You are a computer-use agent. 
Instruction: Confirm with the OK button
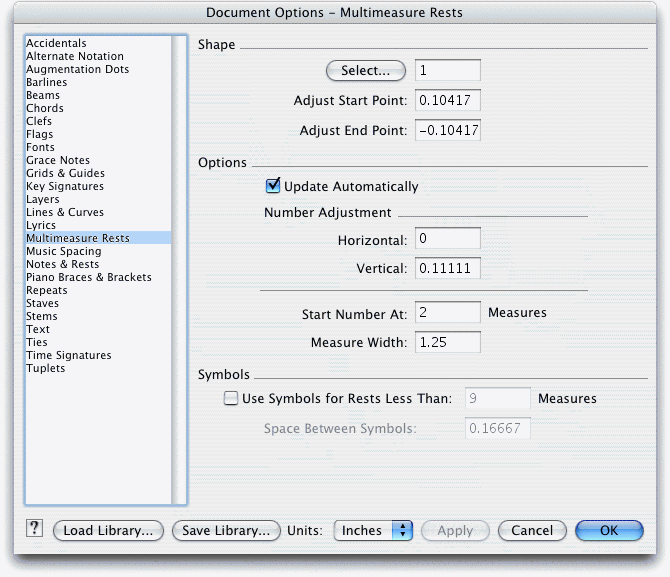[609, 530]
